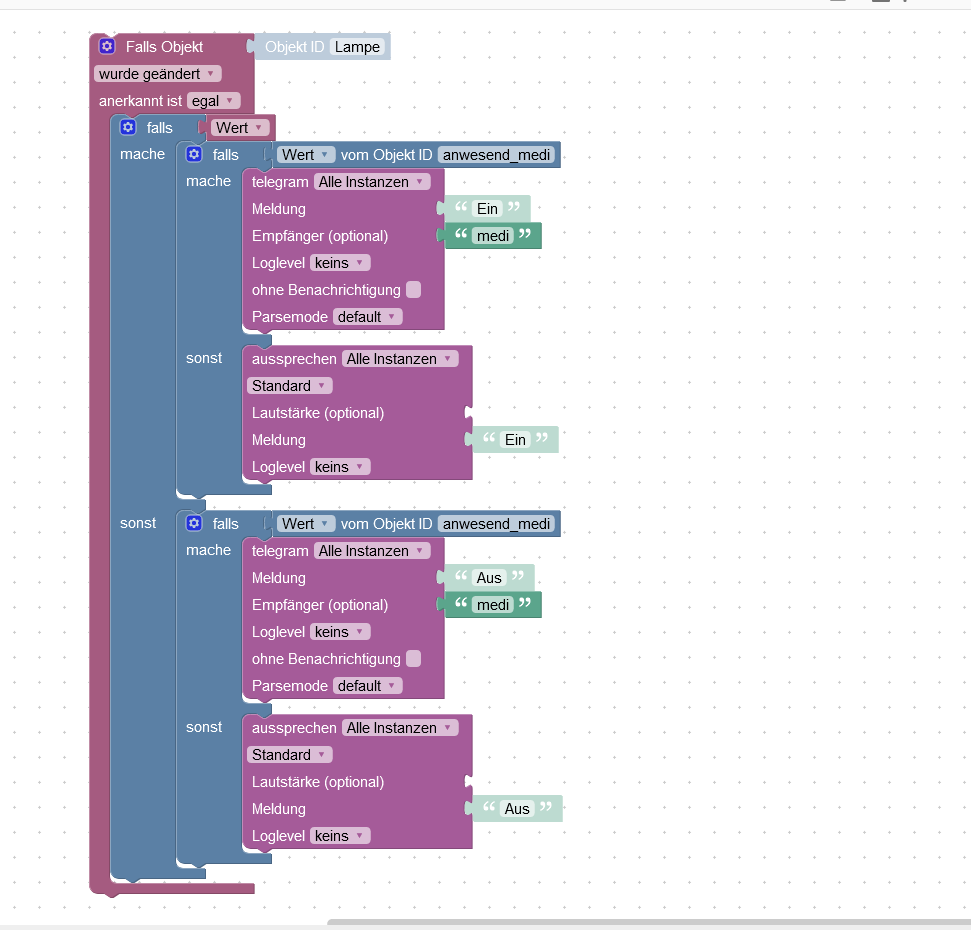Edit first 'anwesend_medi' Objekt ID field
Image resolution: width=971 pixels, height=930 pixels.
coord(496,155)
